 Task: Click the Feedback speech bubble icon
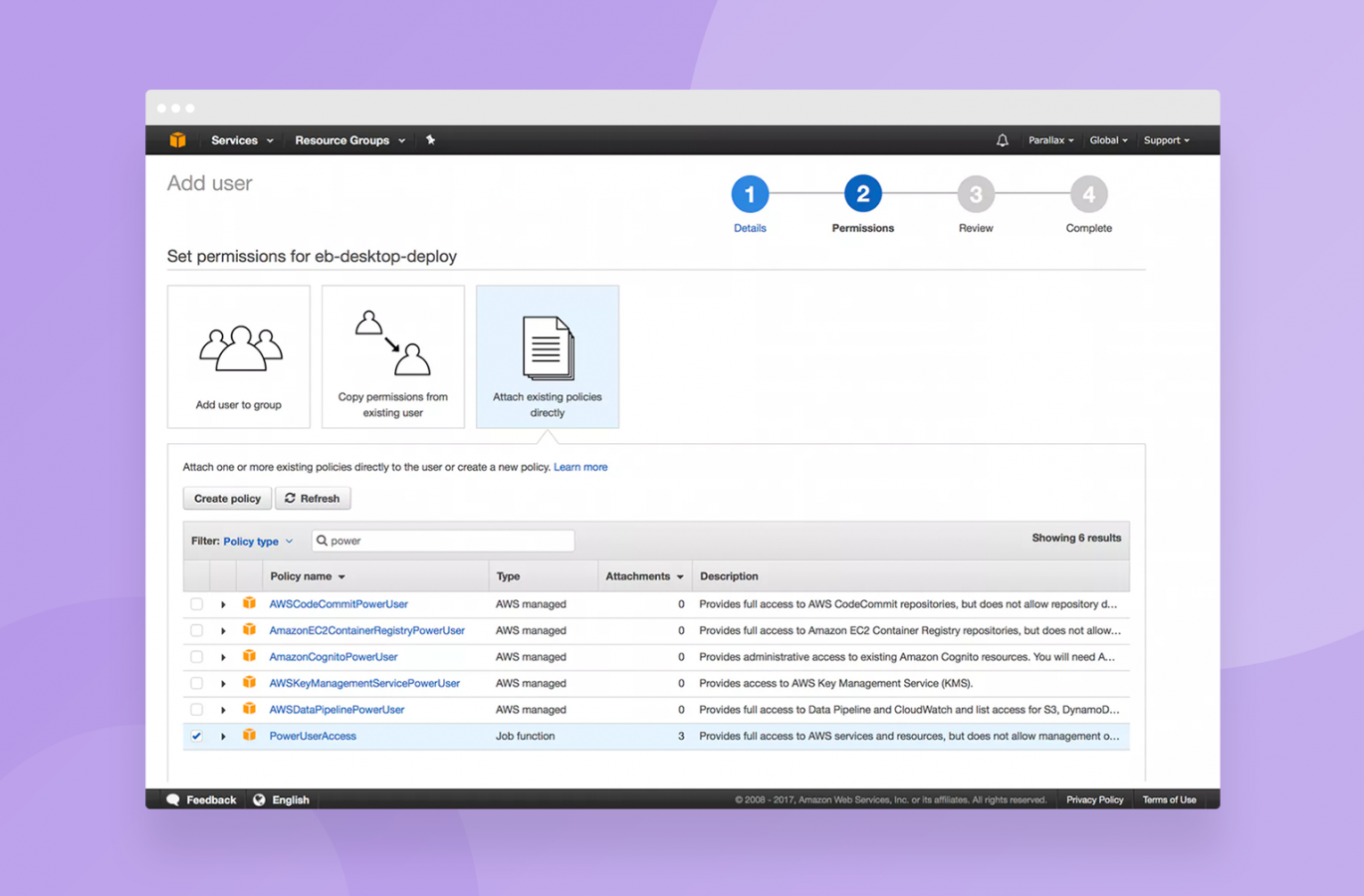coord(173,799)
